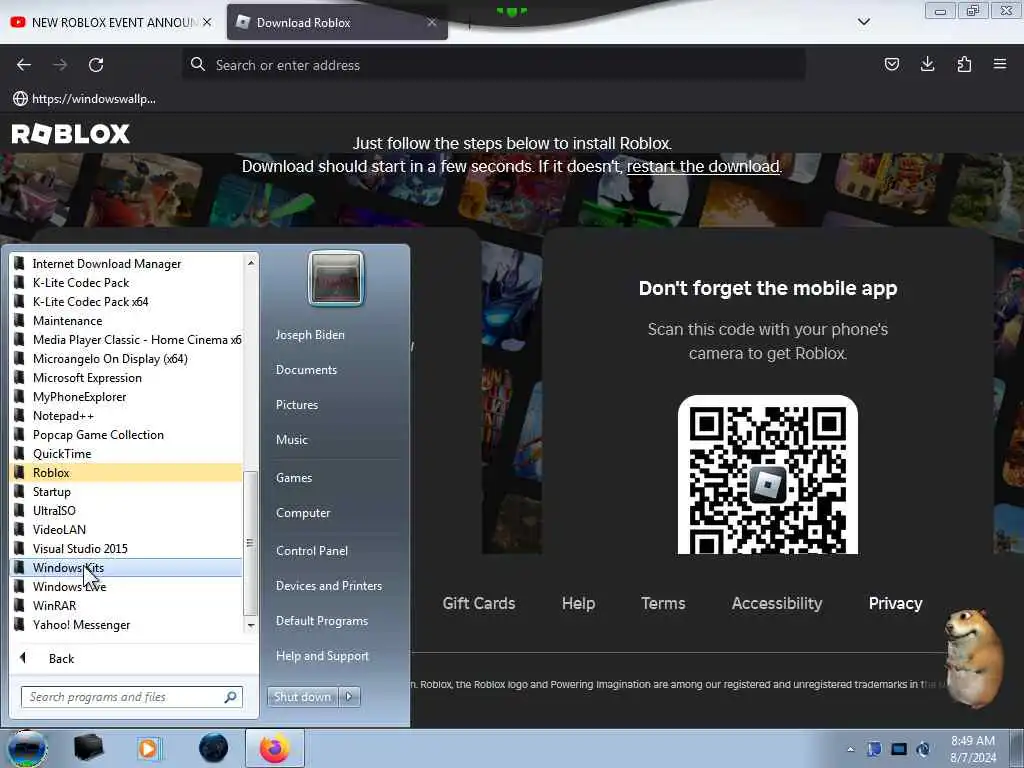Click the Search programs and files field

coord(131,697)
